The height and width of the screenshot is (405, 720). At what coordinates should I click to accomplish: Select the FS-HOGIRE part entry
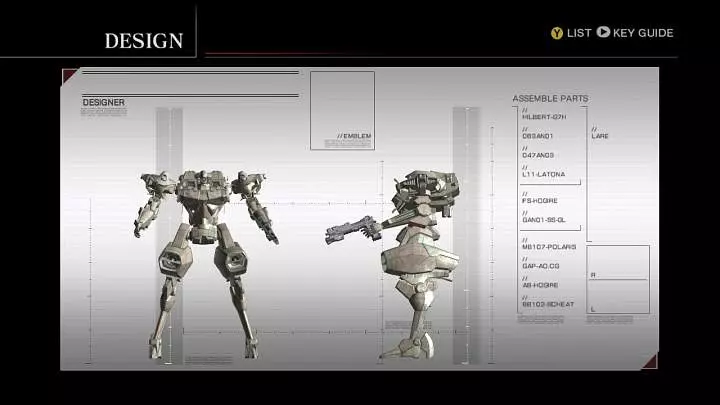point(540,201)
